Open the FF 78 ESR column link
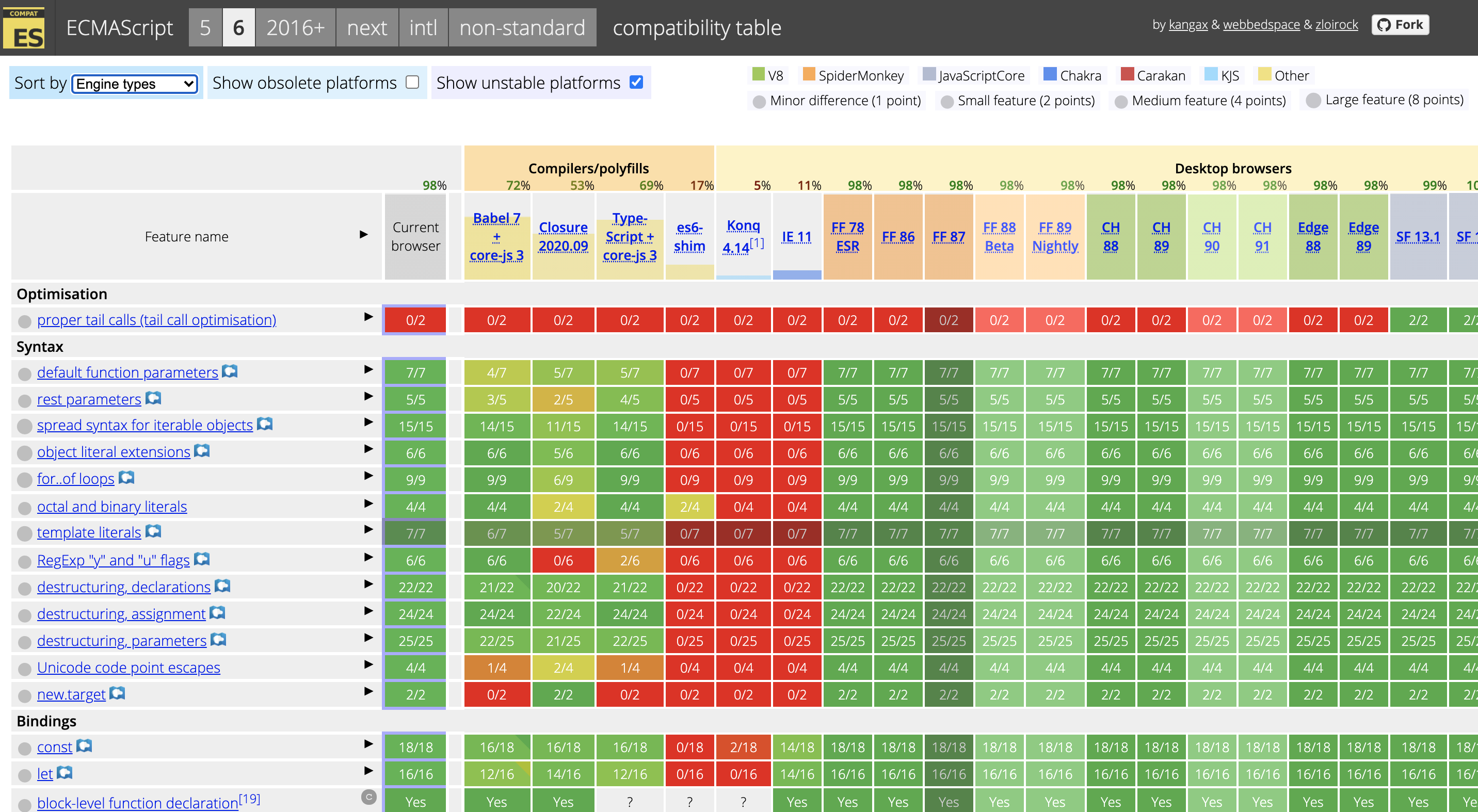 click(x=847, y=236)
